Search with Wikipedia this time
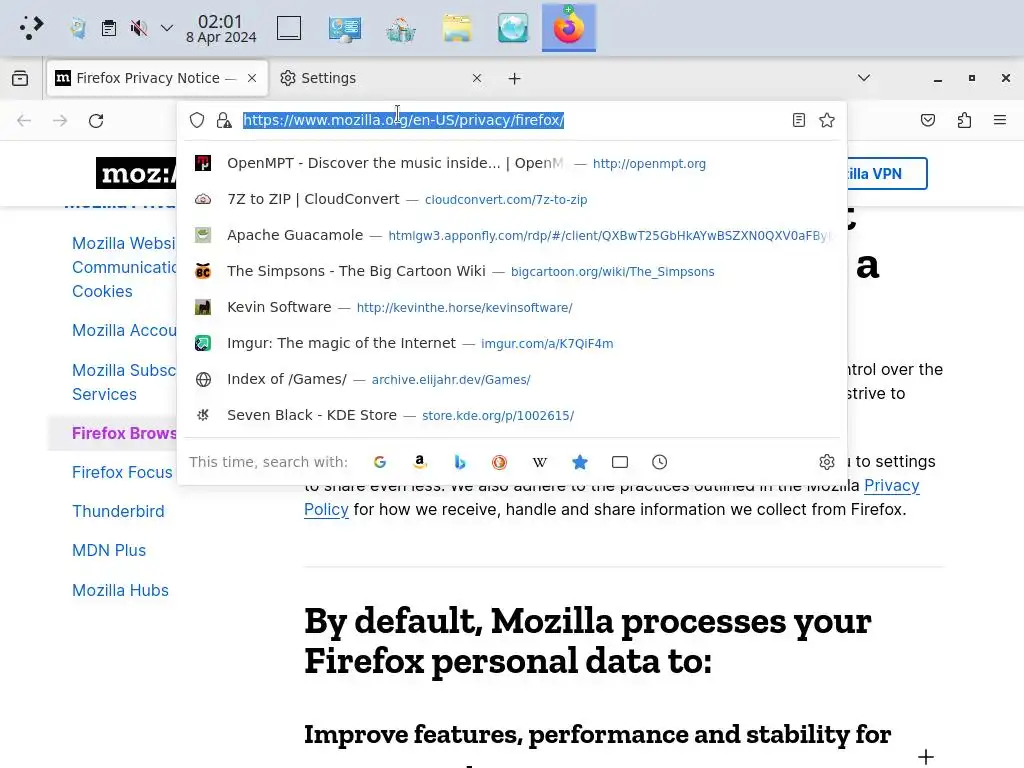This screenshot has height=768, width=1024. click(x=539, y=462)
